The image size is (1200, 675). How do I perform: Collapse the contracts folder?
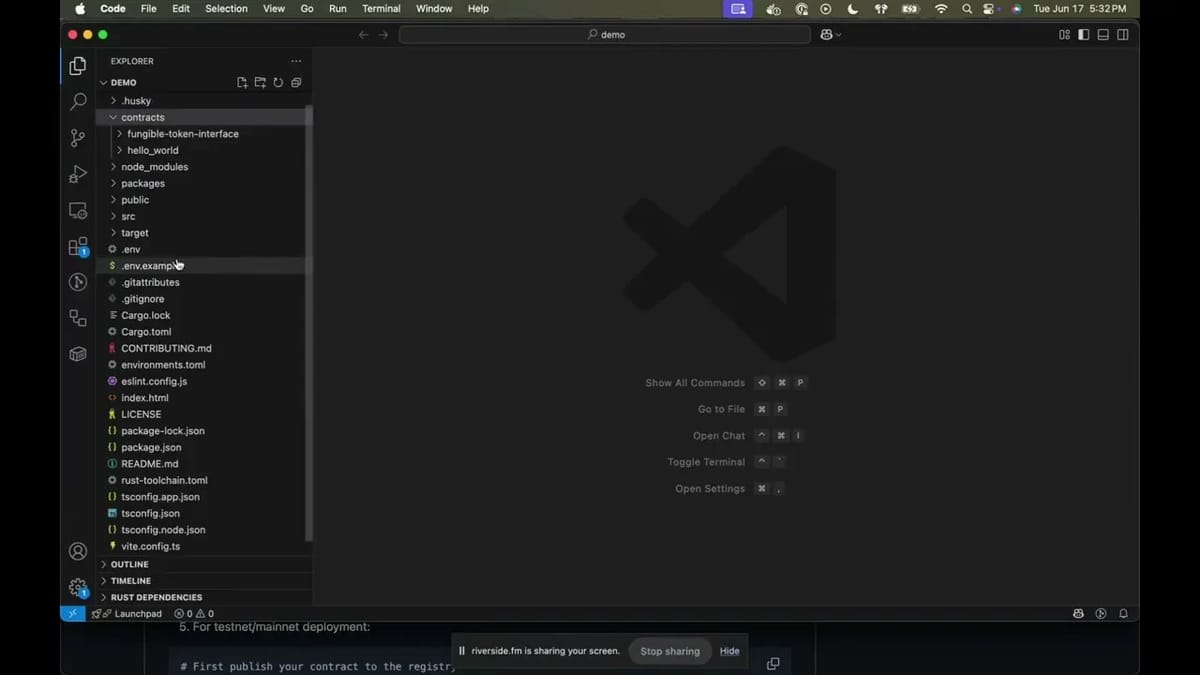point(206,117)
